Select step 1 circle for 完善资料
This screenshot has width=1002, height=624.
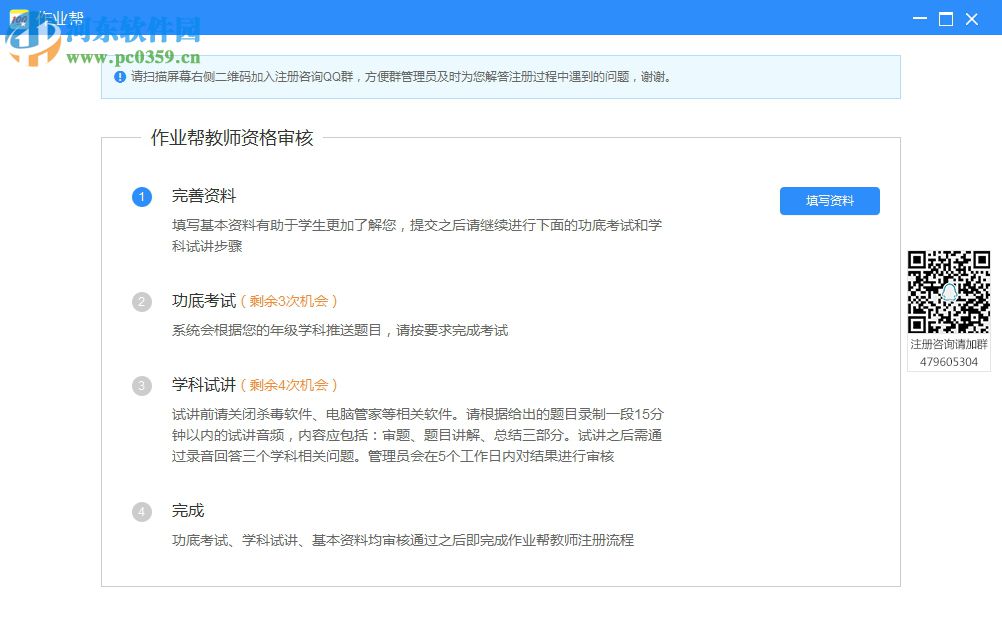[x=142, y=197]
